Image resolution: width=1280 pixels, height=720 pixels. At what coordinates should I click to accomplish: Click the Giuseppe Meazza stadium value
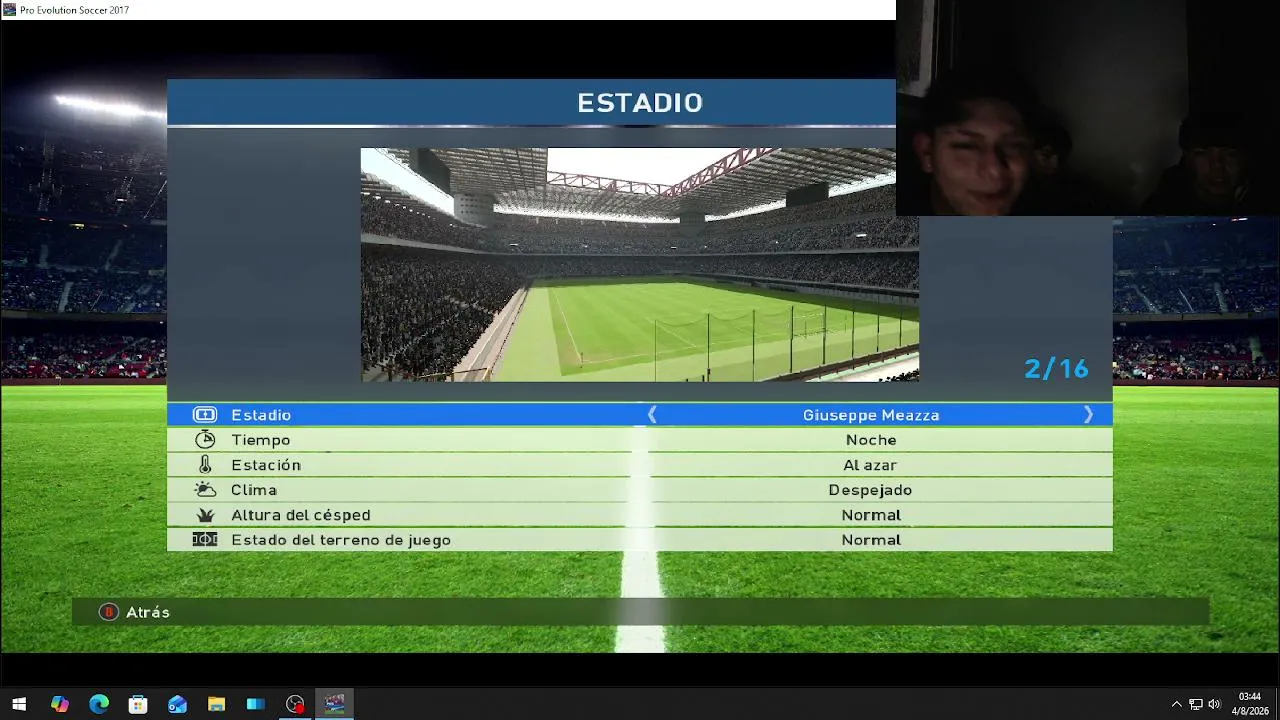tap(871, 415)
